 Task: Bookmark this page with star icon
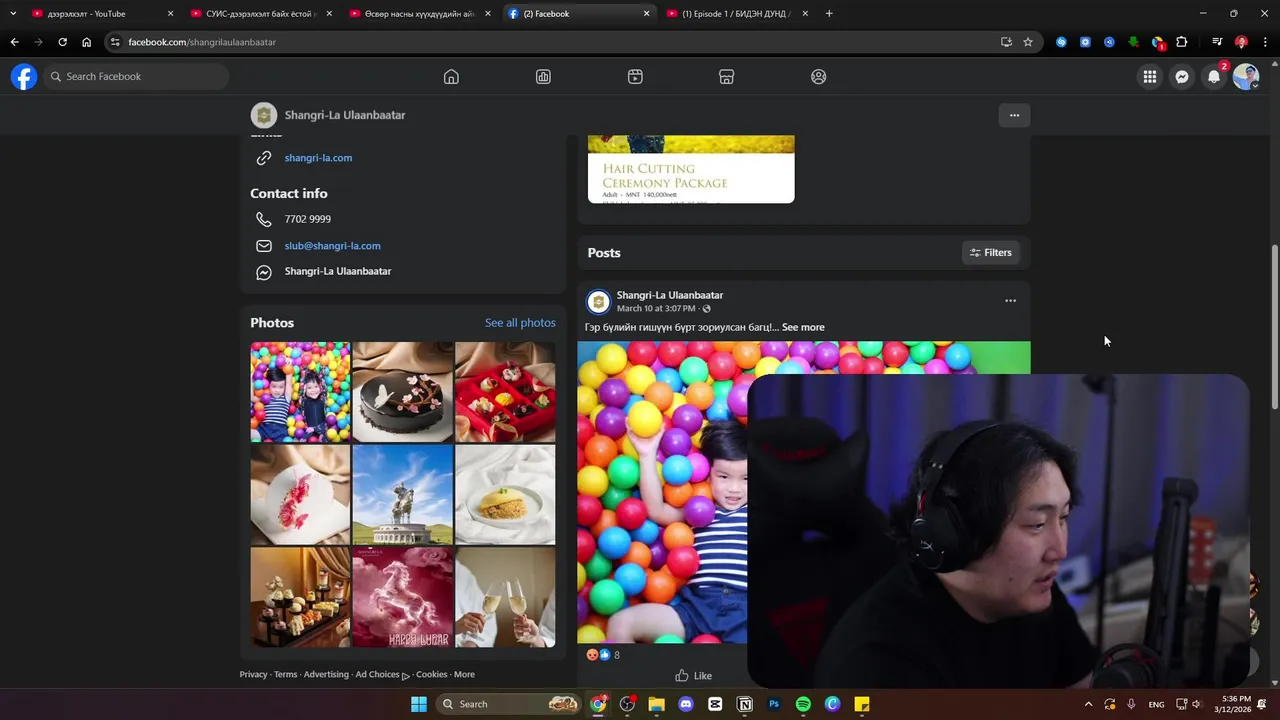tap(1028, 42)
